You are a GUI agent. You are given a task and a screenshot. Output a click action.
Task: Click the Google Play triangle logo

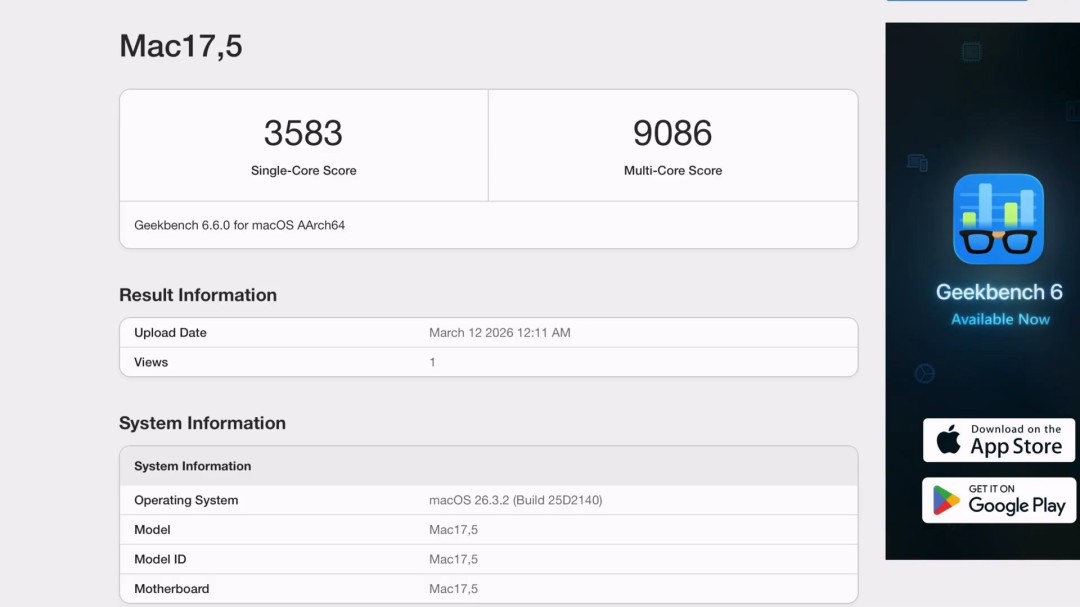click(x=946, y=500)
